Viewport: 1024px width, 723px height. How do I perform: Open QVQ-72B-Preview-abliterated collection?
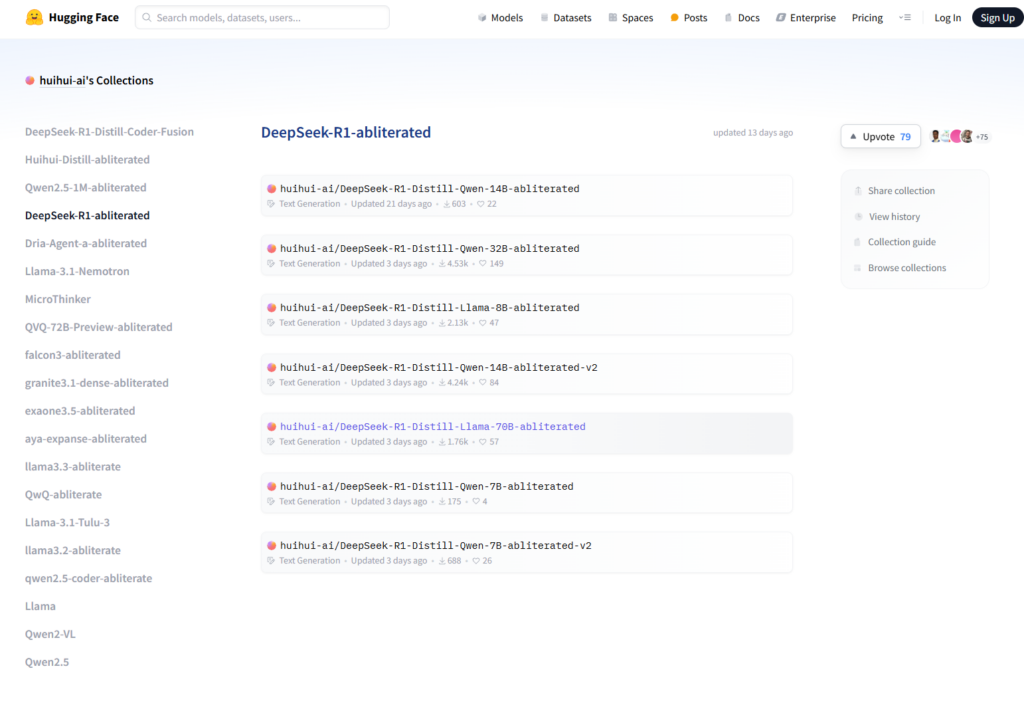tap(99, 327)
